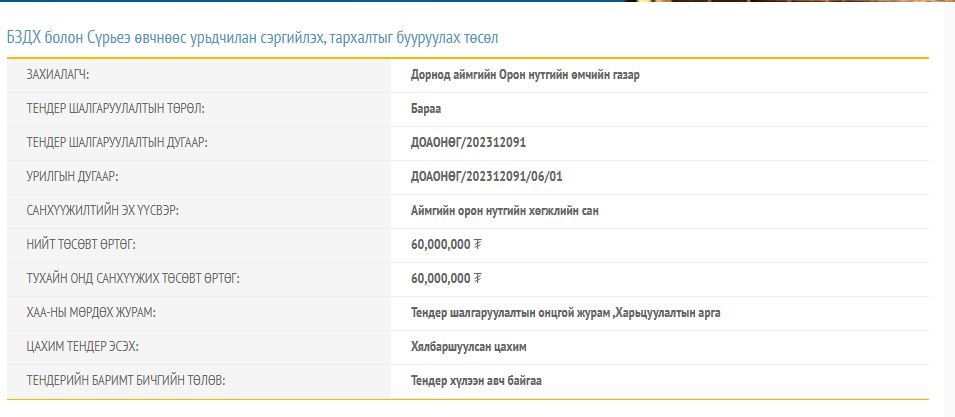Click ТЕНДЕР ШАЛГАРУУЛАЛТЫН ДУГААР label
This screenshot has height=417, width=955.
pos(117,143)
